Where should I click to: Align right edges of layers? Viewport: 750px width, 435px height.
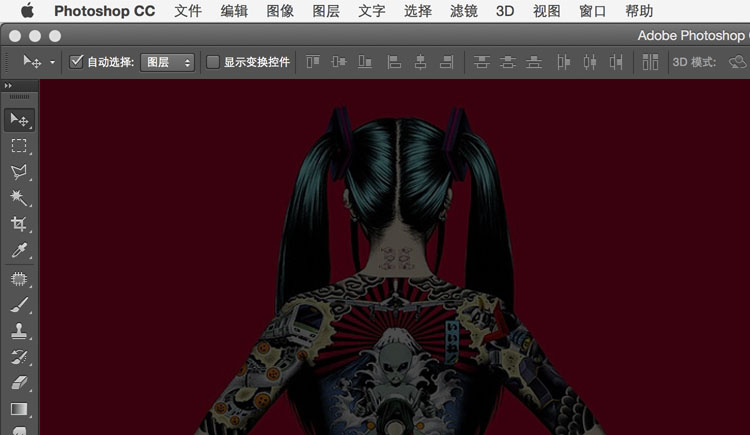click(x=447, y=62)
